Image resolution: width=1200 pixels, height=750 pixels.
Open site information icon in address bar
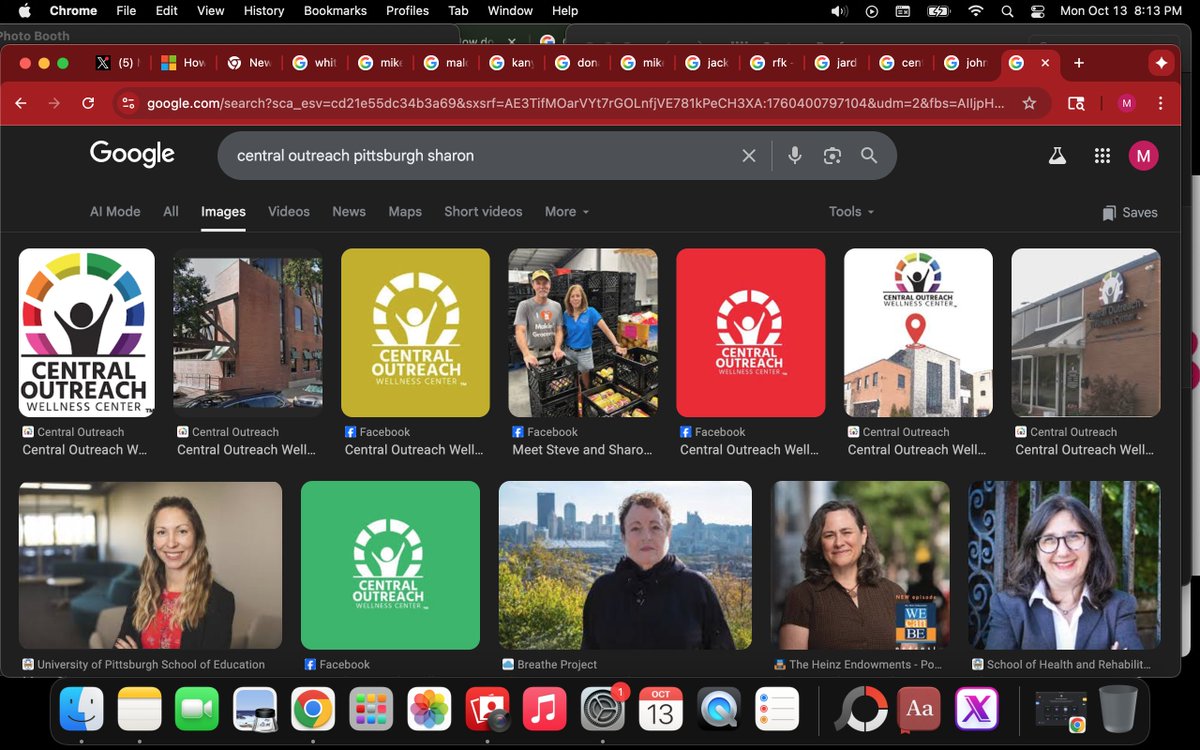point(126,103)
